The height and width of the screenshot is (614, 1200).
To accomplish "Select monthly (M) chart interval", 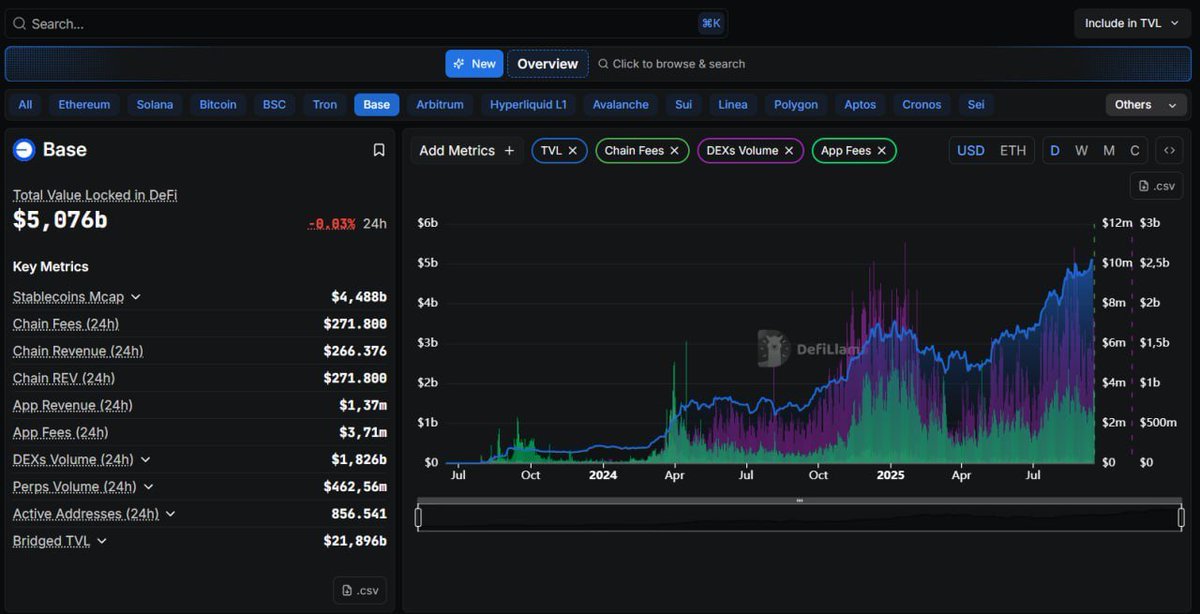I will coord(1108,150).
